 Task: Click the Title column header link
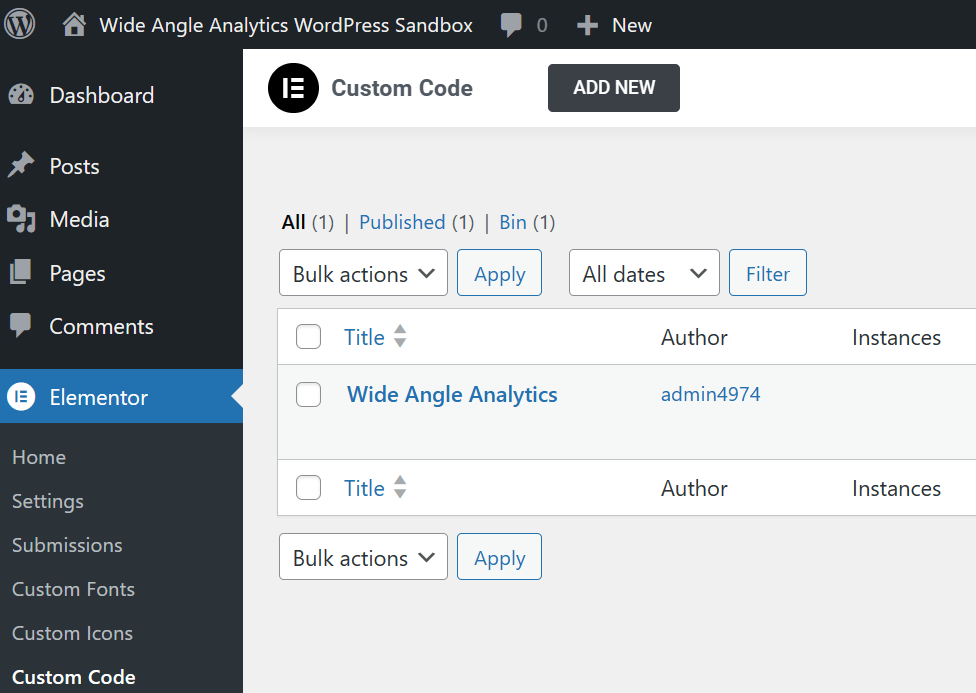click(364, 337)
